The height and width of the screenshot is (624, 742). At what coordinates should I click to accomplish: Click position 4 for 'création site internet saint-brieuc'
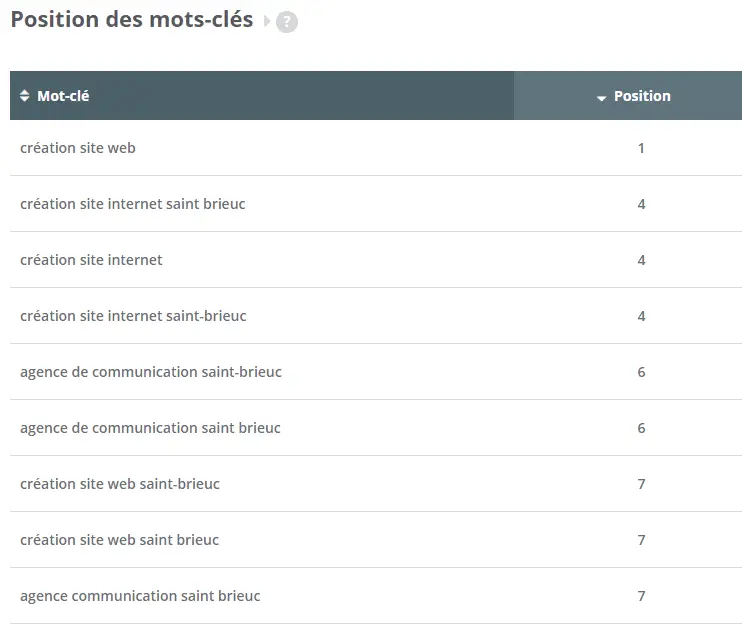(x=641, y=316)
